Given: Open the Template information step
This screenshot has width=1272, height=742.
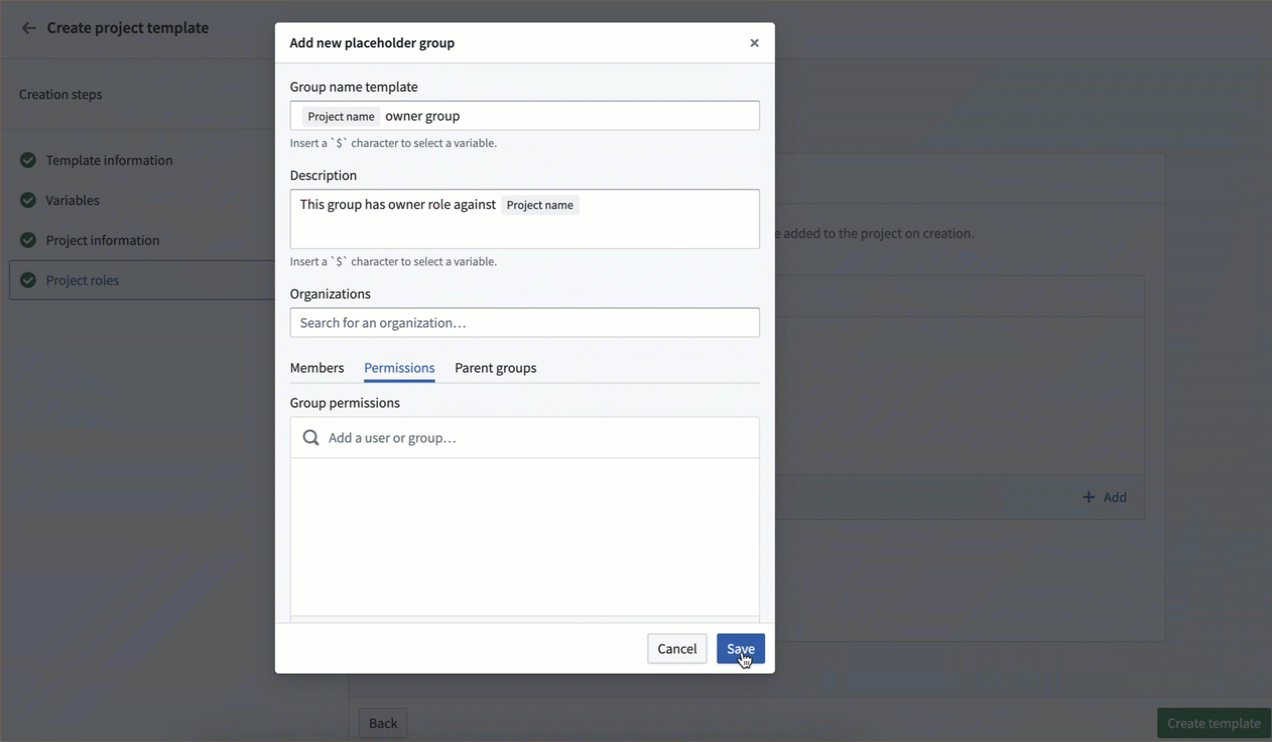Looking at the screenshot, I should tap(109, 160).
